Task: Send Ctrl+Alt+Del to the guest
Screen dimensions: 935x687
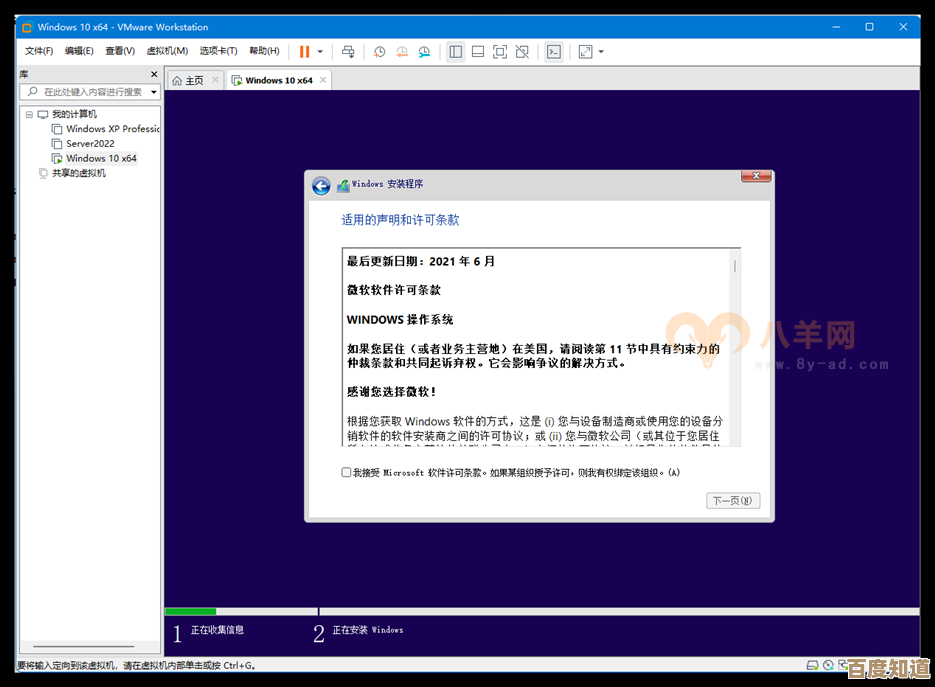Action: (x=348, y=51)
